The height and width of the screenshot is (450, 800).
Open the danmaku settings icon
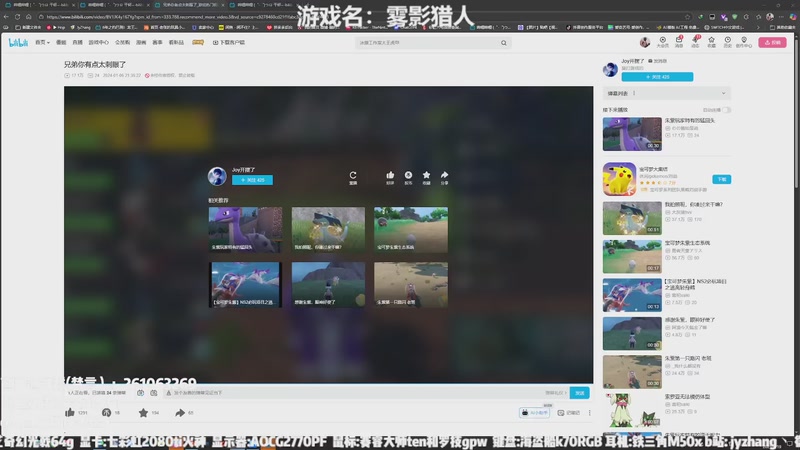(x=154, y=392)
